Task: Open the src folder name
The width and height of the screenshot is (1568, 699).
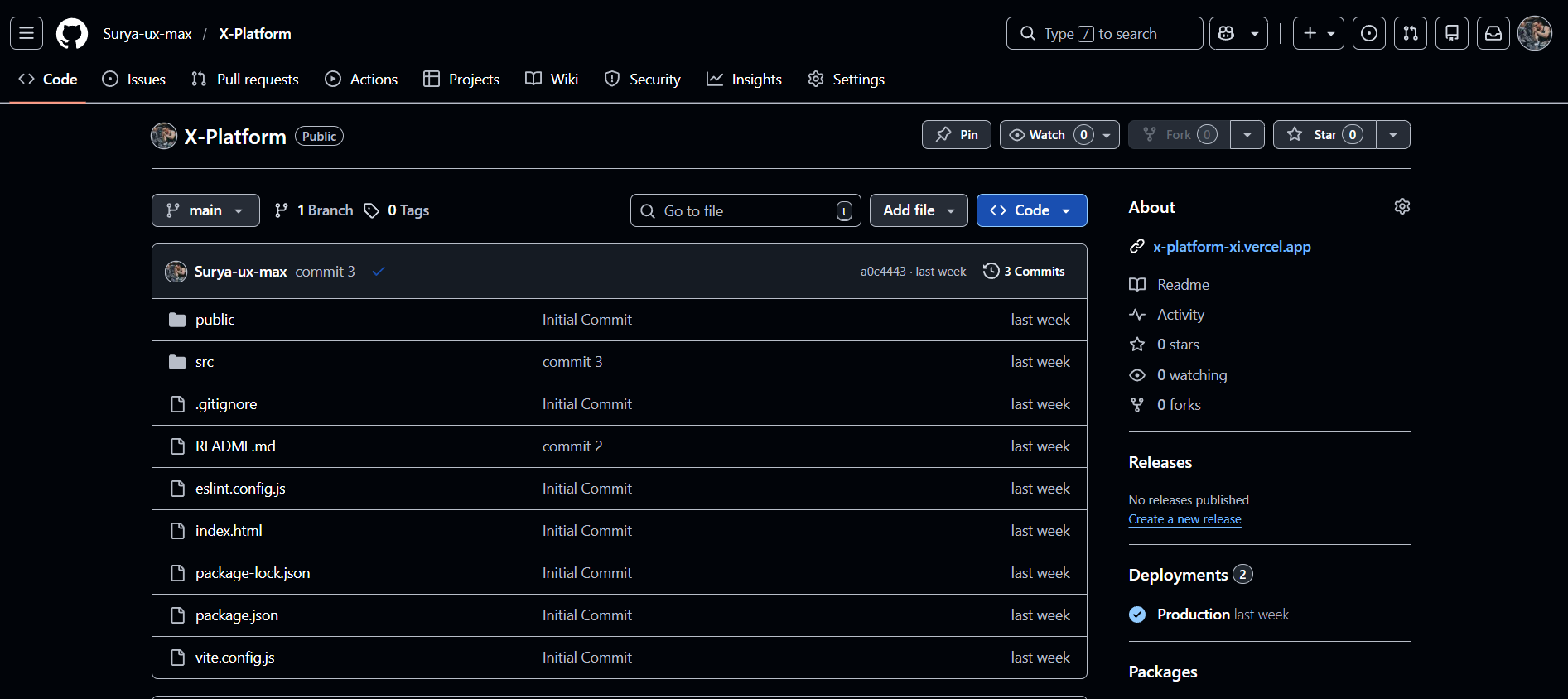Action: coord(205,362)
